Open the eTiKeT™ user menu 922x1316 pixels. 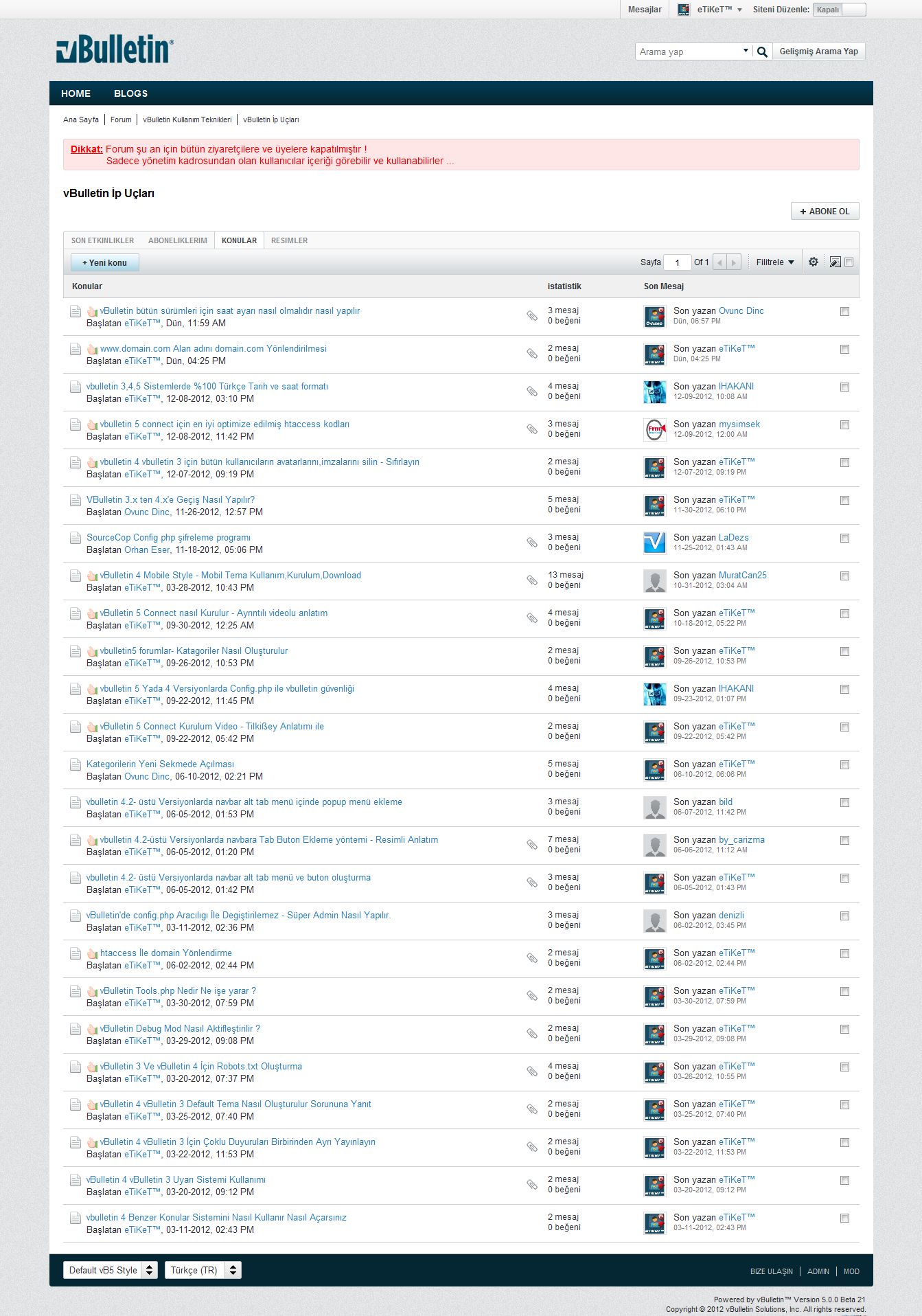tap(710, 10)
